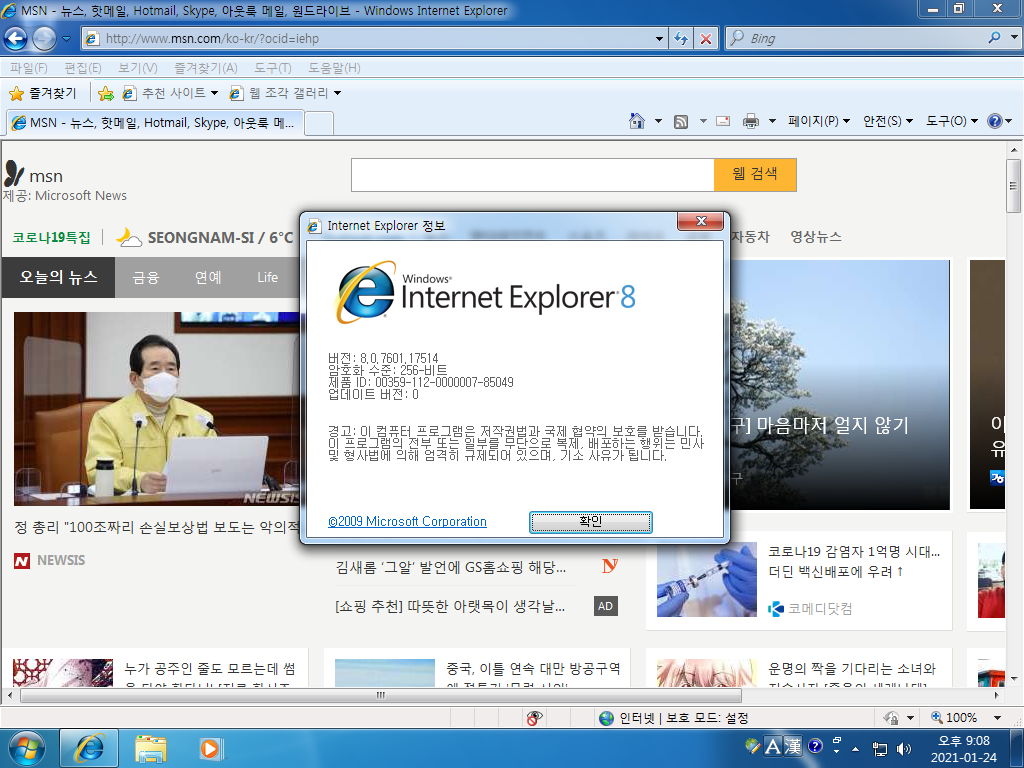Click the 웹 검색 button
1024x768 pixels.
tap(755, 175)
